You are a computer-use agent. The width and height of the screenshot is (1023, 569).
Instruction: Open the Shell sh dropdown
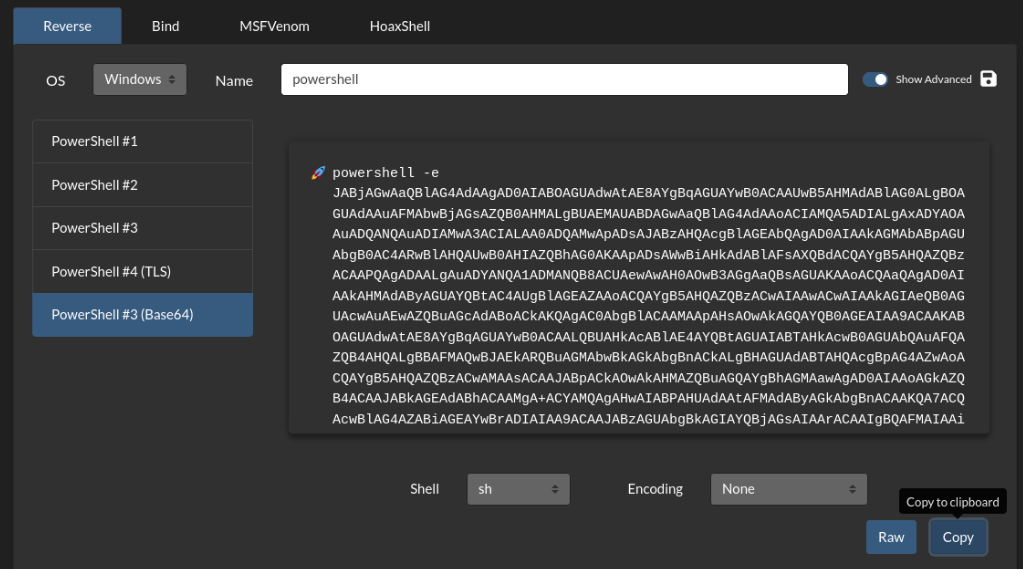coord(518,489)
